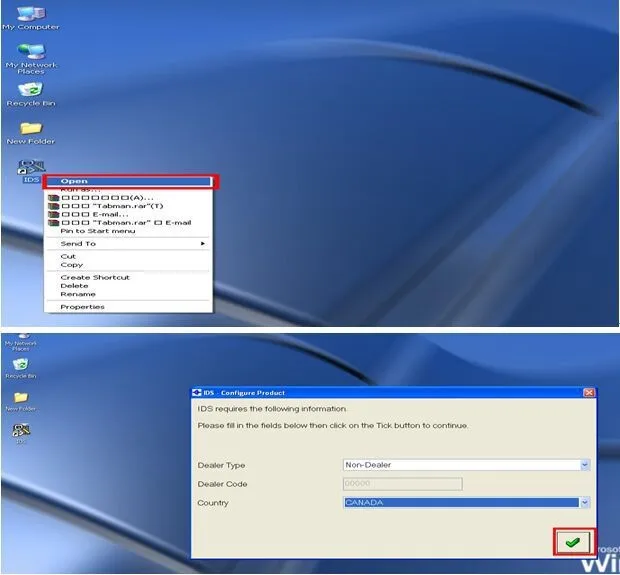Click the IDS title bar icon in Configure Product dialog
Image resolution: width=620 pixels, height=575 pixels.
point(197,392)
